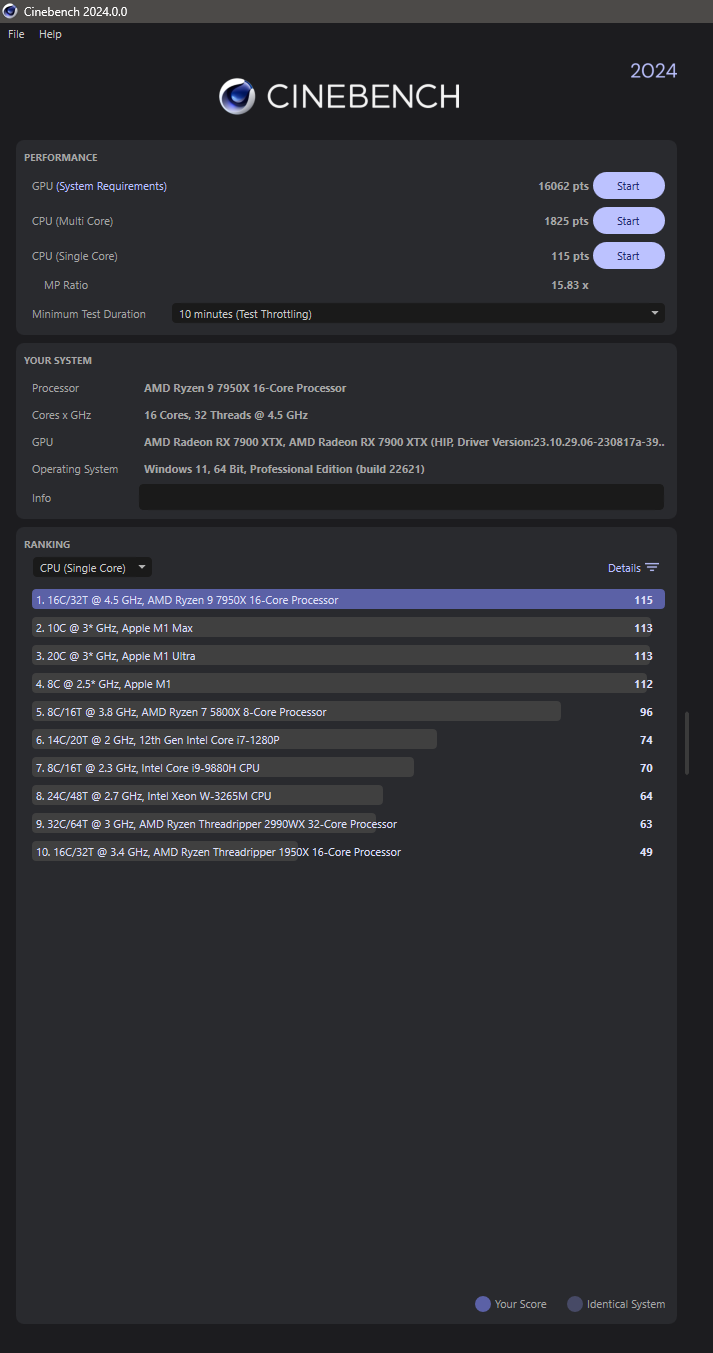The height and width of the screenshot is (1353, 713).
Task: Click the ranking list vertical scrollbar
Action: point(686,743)
